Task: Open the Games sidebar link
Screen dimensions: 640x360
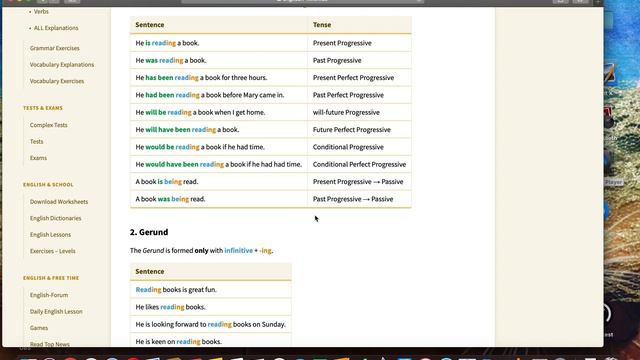Action: [39, 328]
